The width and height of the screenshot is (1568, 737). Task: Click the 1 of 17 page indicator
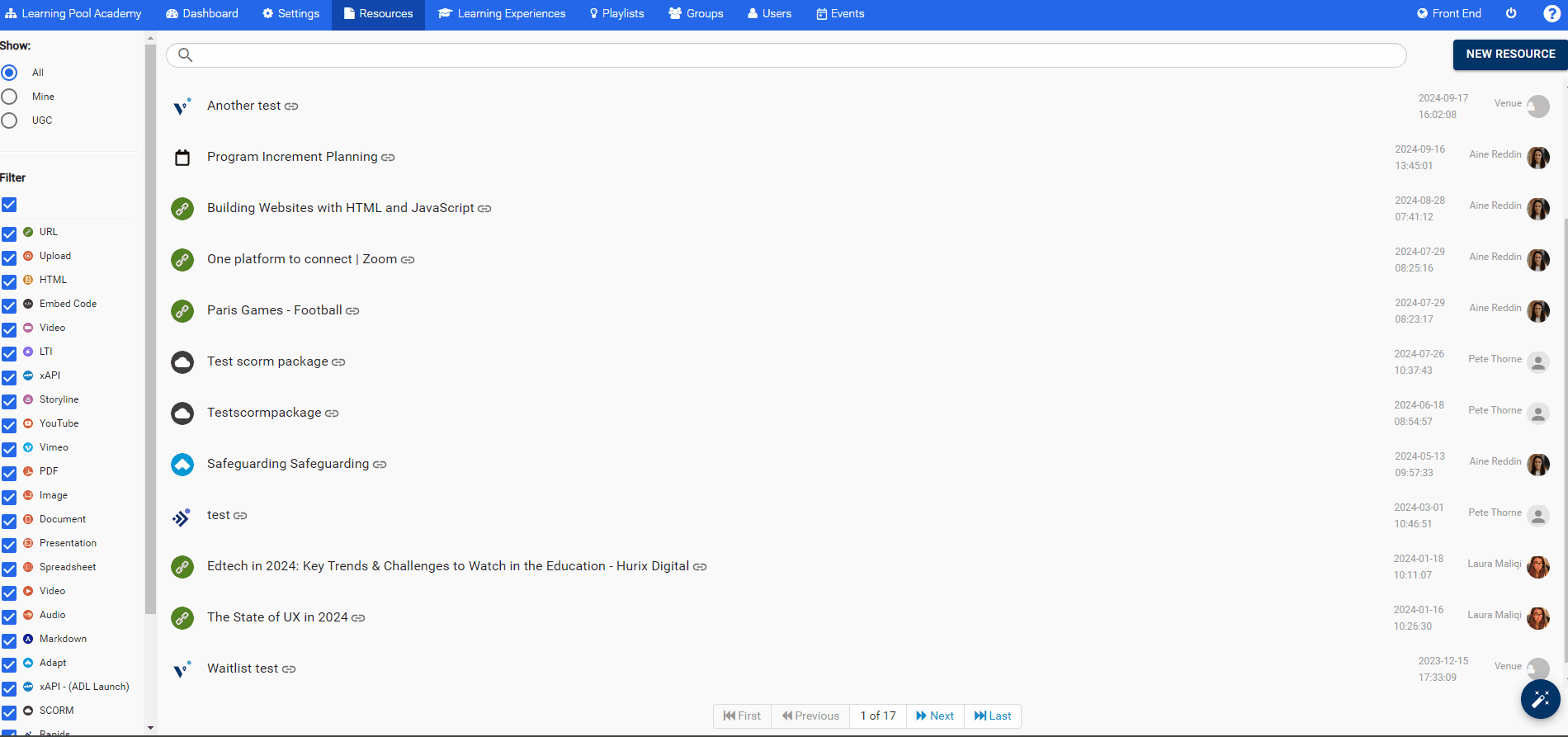click(x=878, y=716)
